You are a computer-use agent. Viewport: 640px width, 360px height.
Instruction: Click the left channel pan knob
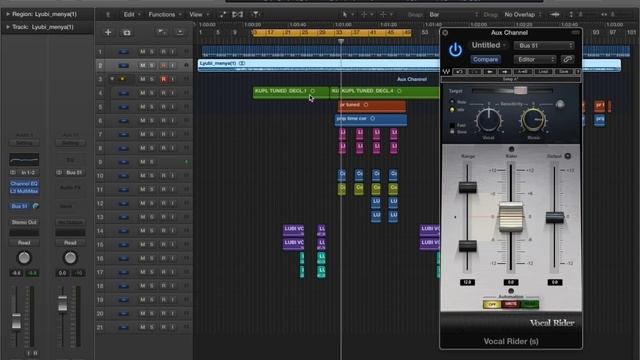pyautogui.click(x=24, y=258)
